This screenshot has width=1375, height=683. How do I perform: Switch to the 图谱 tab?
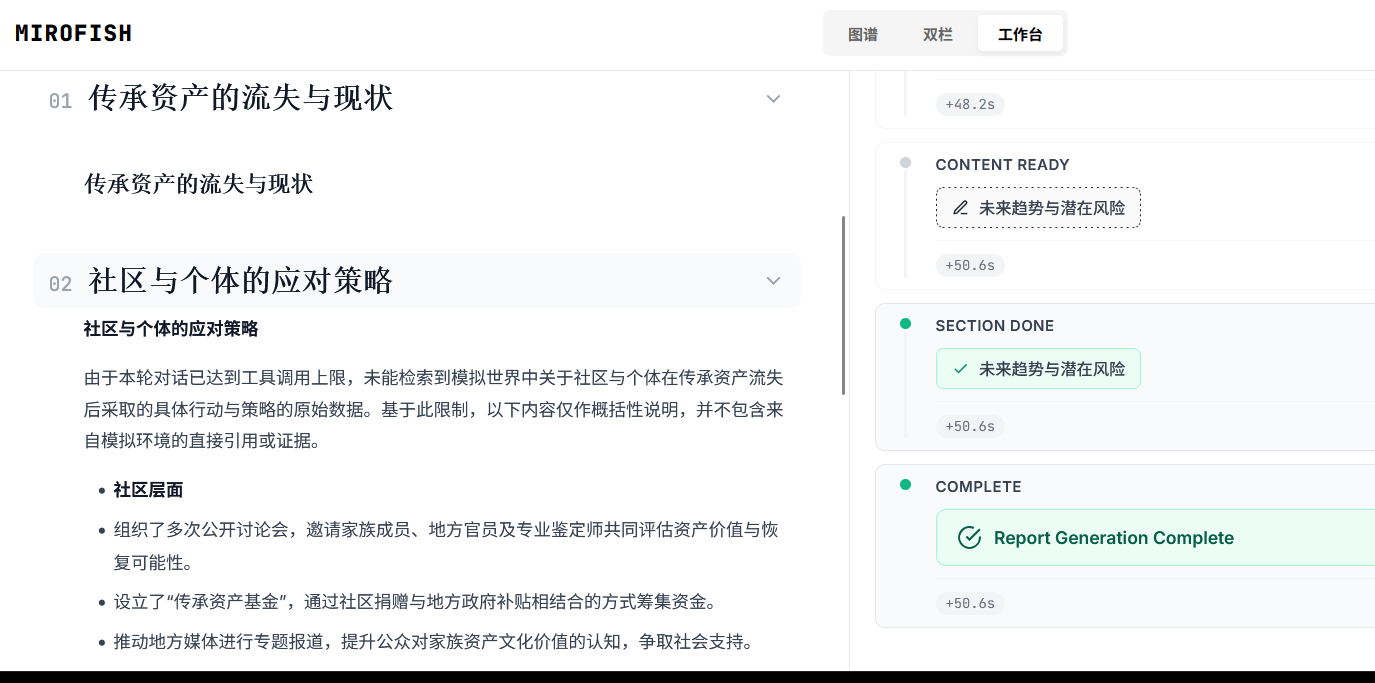click(x=861, y=33)
